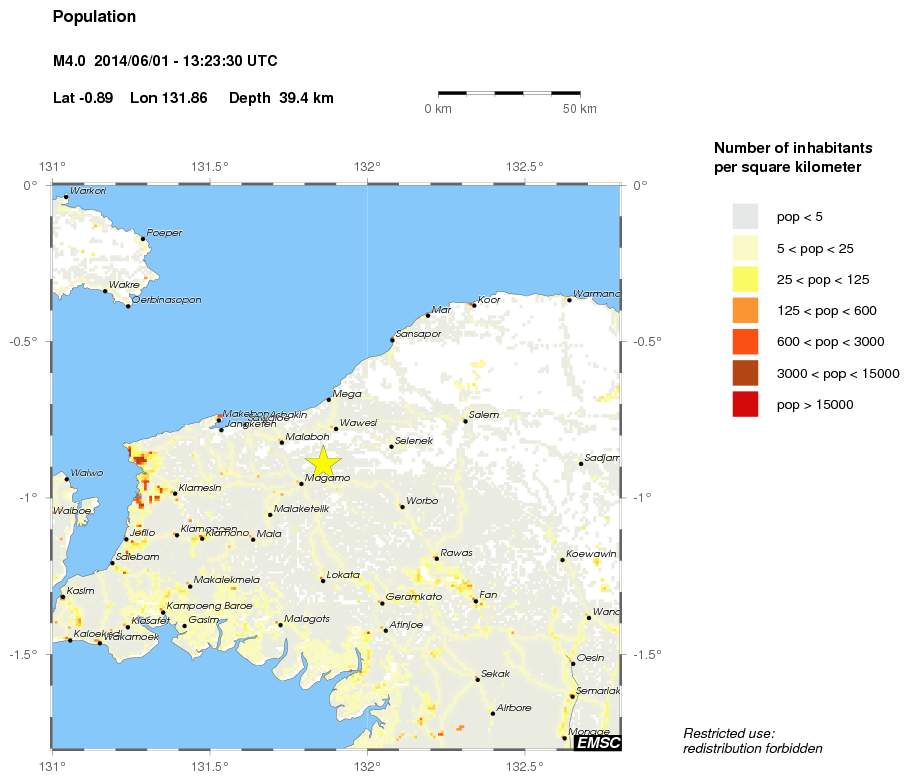Select the Airbore town marker

click(x=493, y=713)
